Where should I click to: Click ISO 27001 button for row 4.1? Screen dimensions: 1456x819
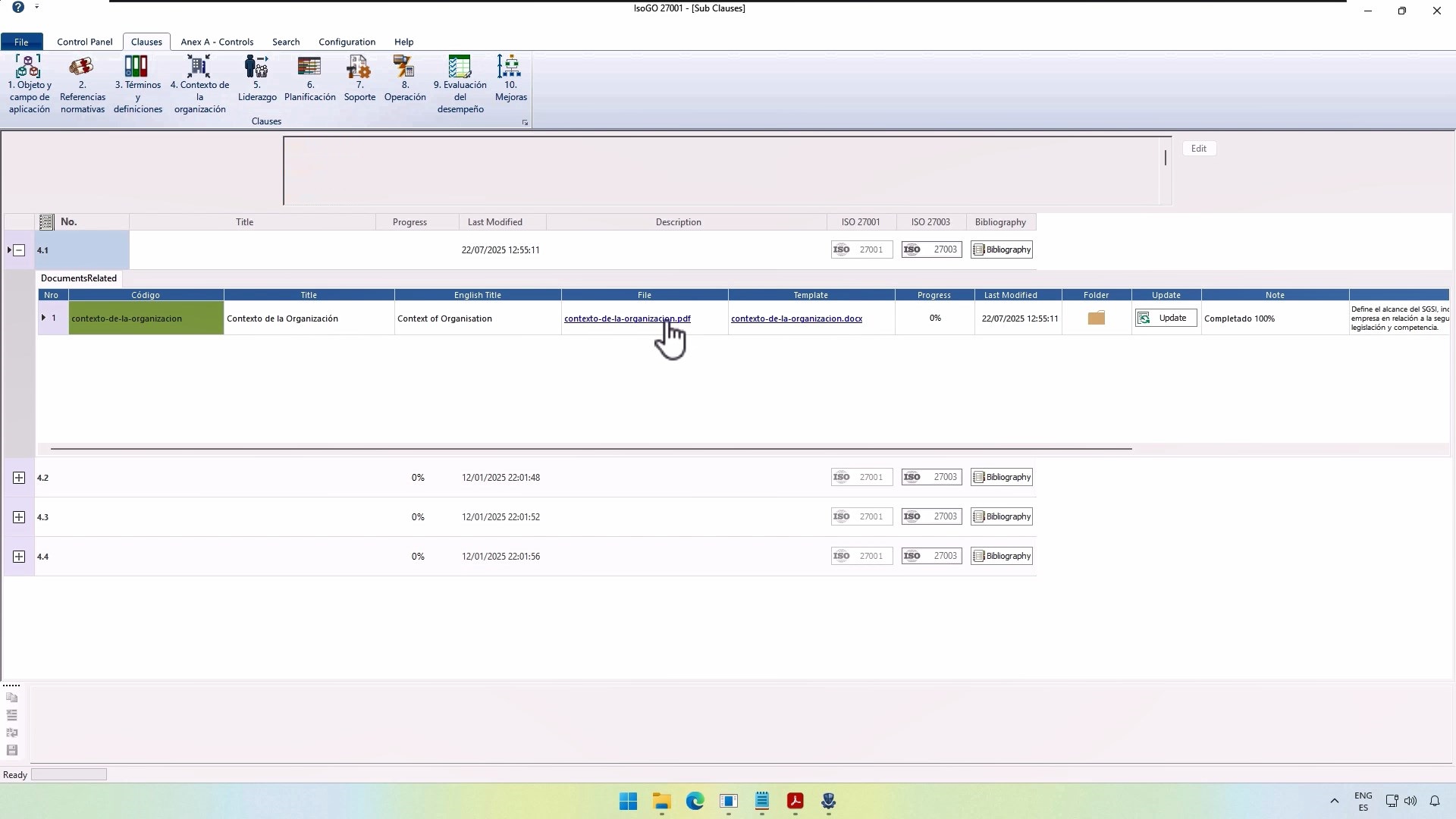click(861, 249)
